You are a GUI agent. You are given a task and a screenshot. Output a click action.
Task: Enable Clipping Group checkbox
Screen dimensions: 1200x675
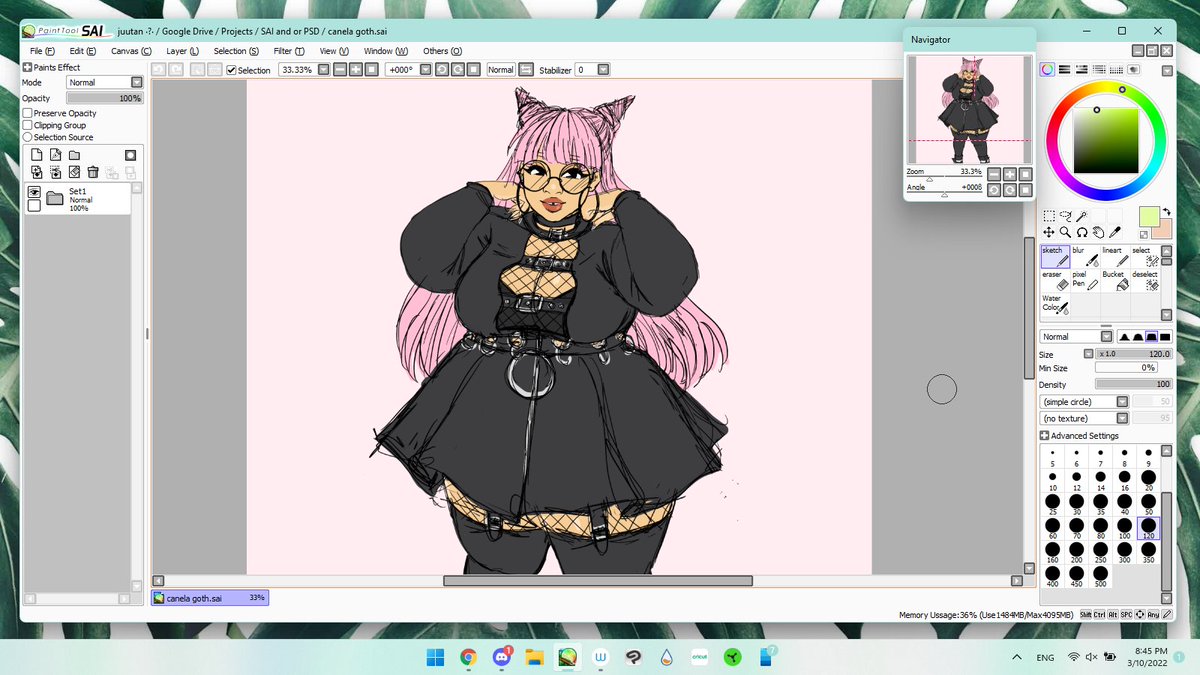[x=28, y=125]
